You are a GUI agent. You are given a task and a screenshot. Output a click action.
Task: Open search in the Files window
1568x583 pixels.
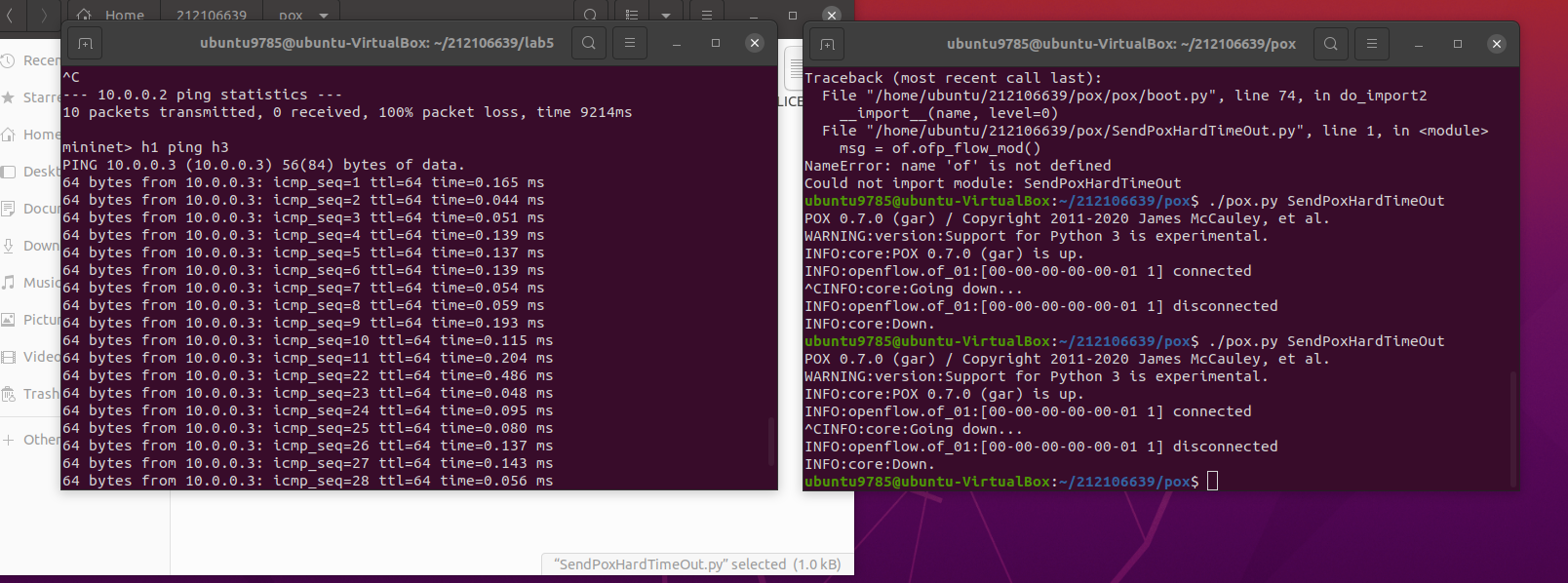[590, 15]
